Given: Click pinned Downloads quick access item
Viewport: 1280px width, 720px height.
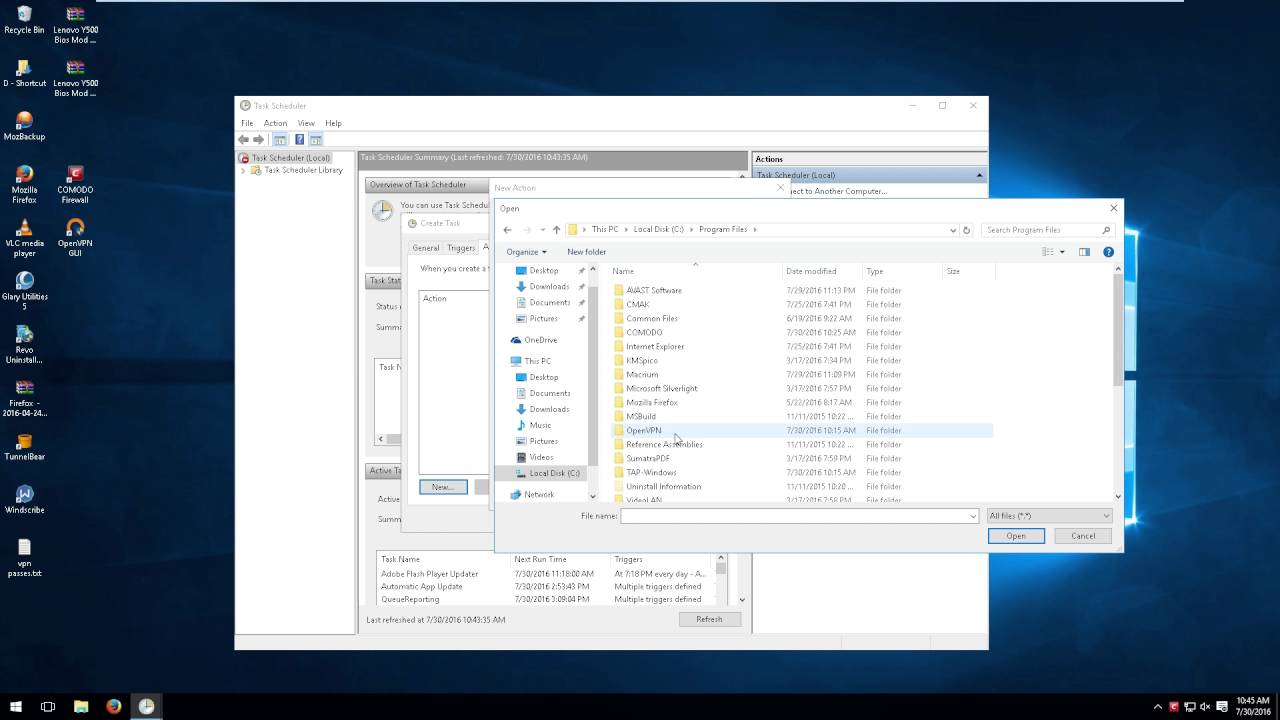Looking at the screenshot, I should click(x=549, y=286).
